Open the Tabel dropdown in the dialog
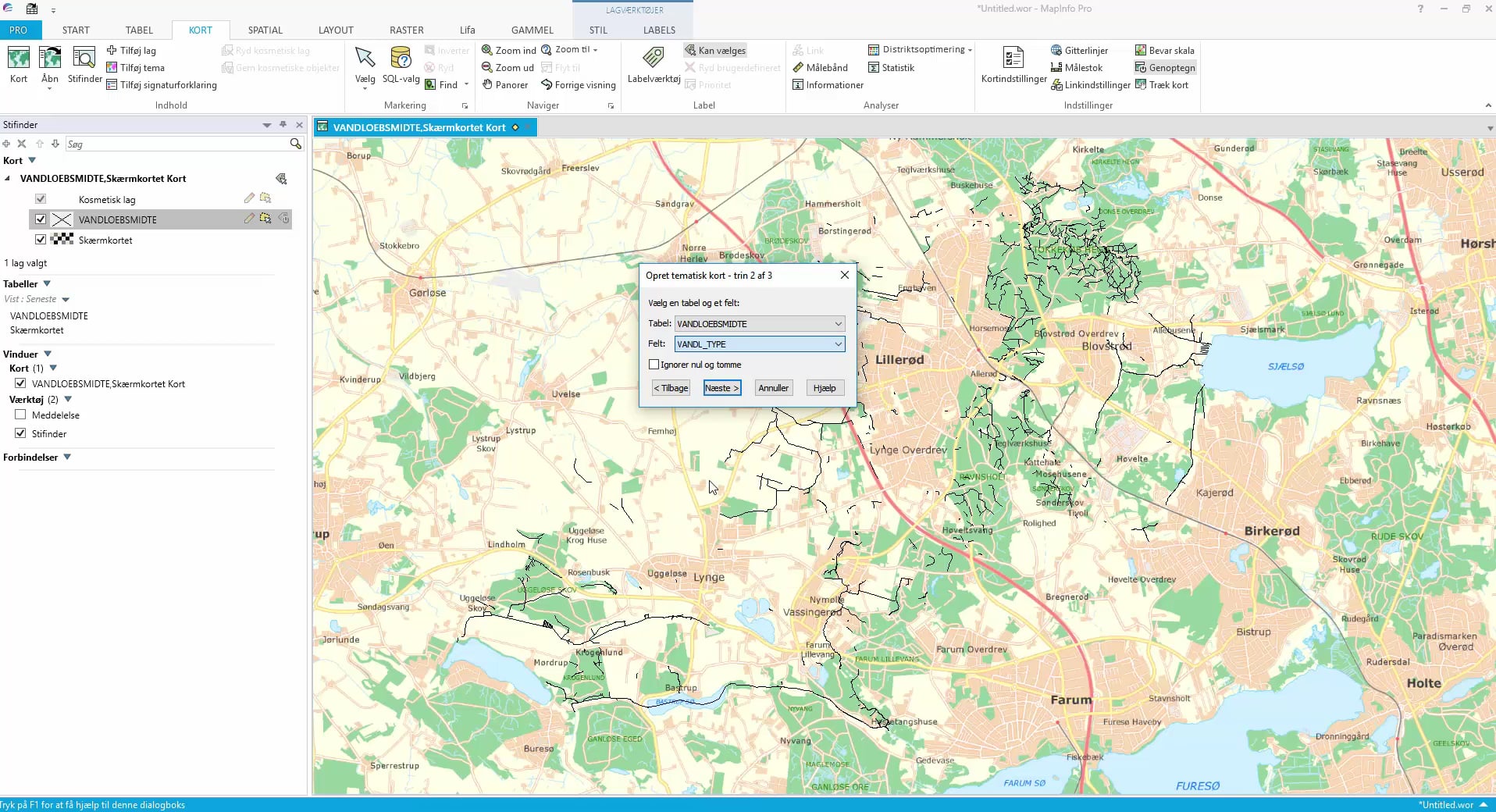The width and height of the screenshot is (1496, 812). coord(837,323)
